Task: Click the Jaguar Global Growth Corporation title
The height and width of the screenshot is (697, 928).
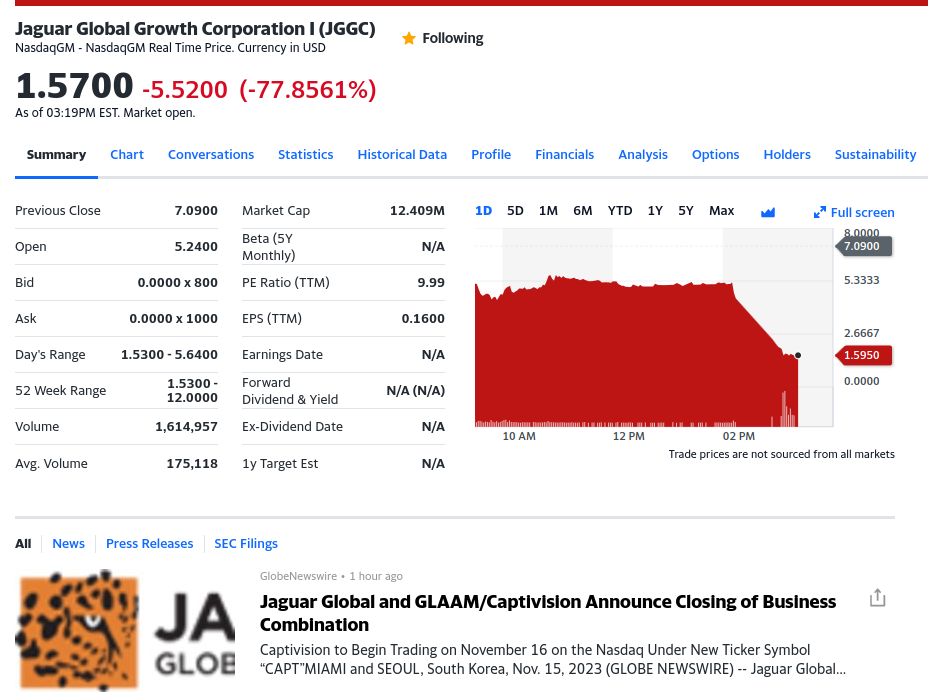Action: tap(195, 28)
